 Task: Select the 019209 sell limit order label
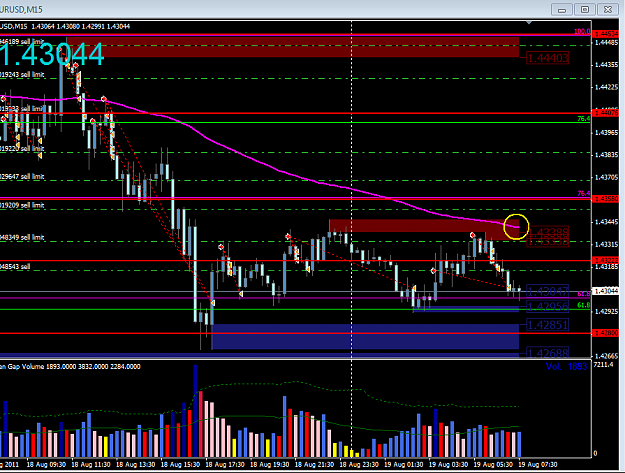point(22,205)
